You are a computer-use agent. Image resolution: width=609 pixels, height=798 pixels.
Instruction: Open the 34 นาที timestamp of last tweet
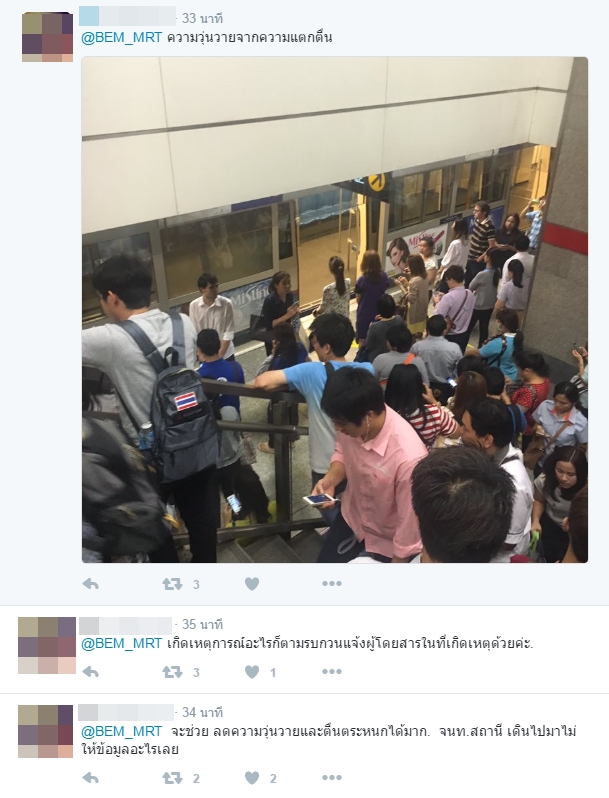pyautogui.click(x=202, y=712)
